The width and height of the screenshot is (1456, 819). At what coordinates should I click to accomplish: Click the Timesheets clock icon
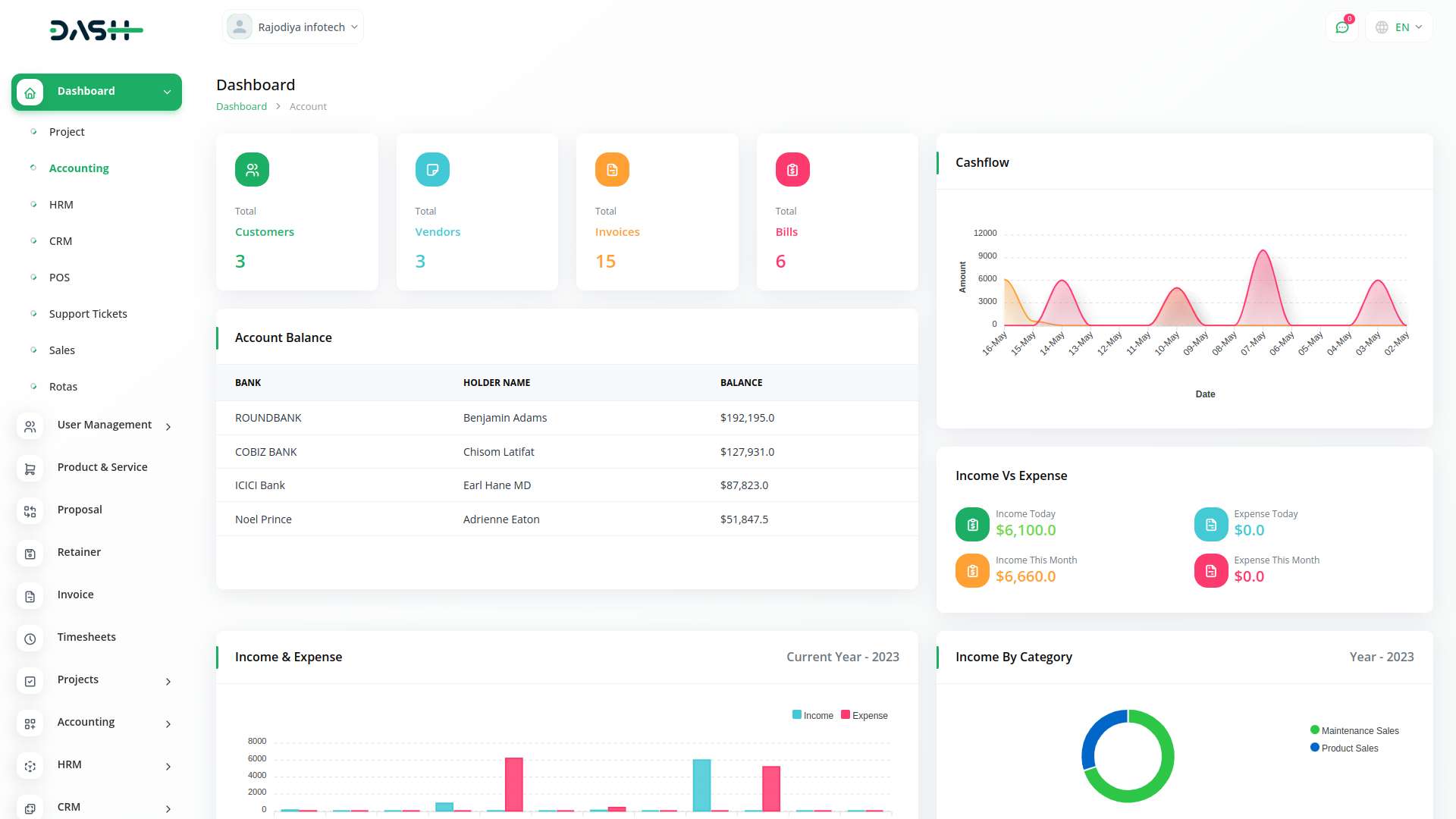pos(30,639)
